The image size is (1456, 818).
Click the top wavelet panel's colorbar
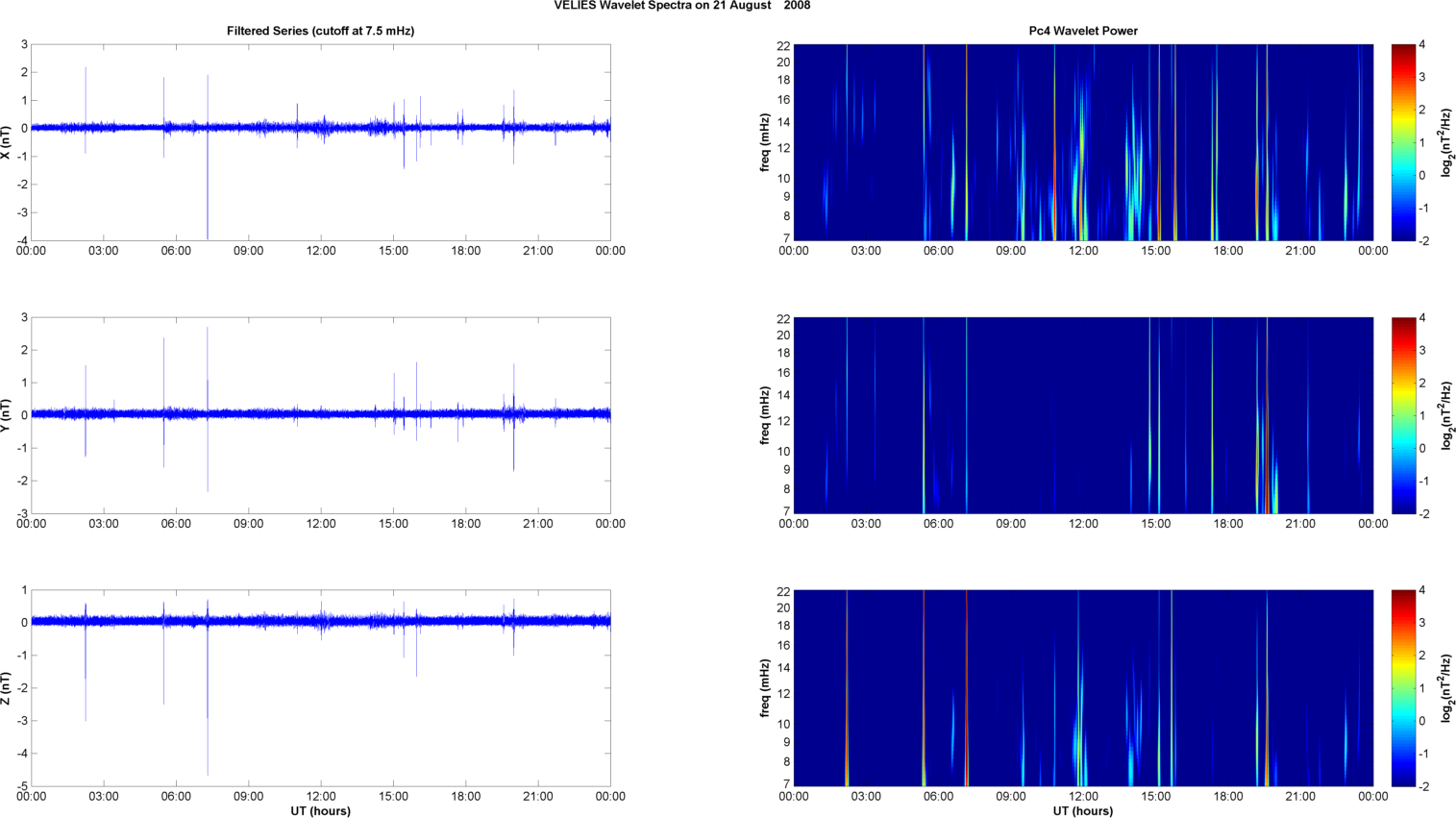pos(1403,142)
